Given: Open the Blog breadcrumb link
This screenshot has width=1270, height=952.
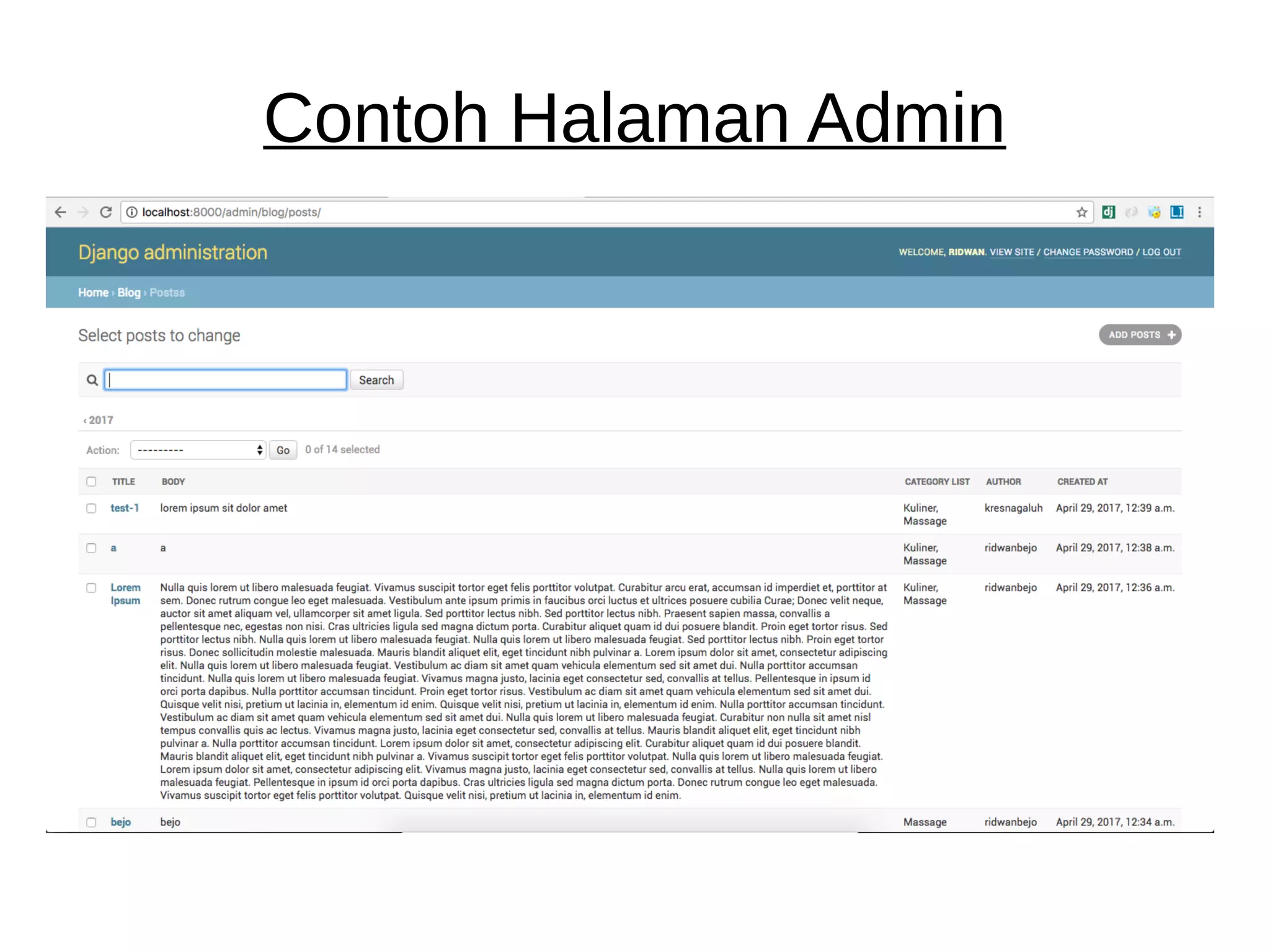Looking at the screenshot, I should tap(129, 292).
